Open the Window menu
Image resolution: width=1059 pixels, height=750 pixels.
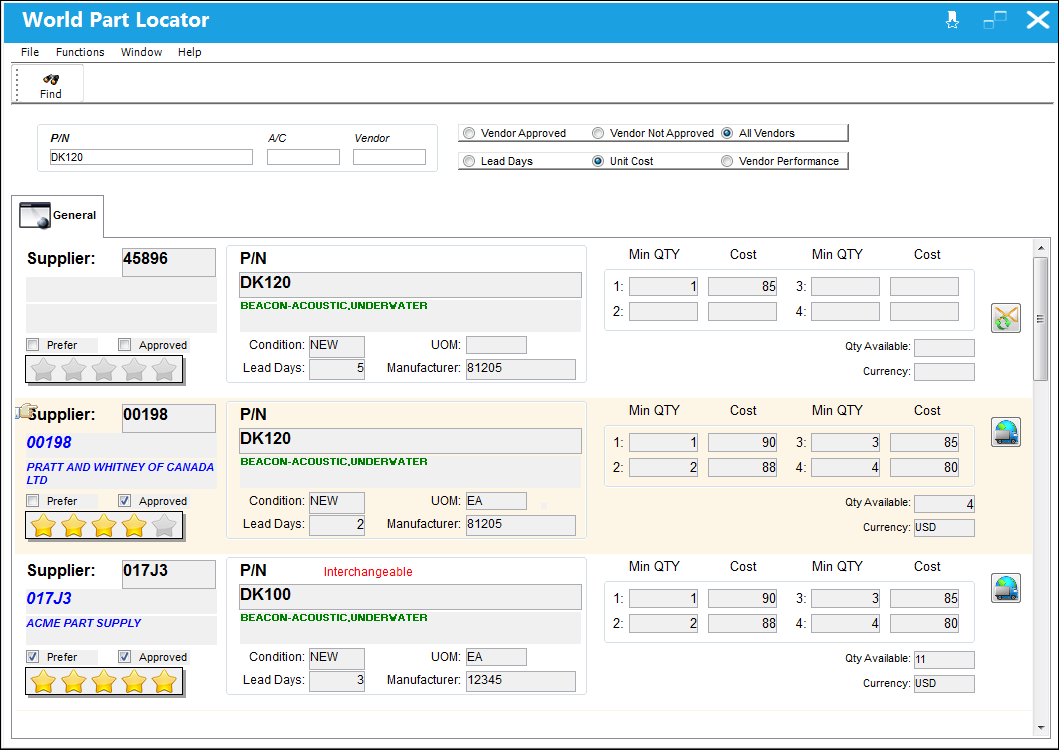coord(141,52)
